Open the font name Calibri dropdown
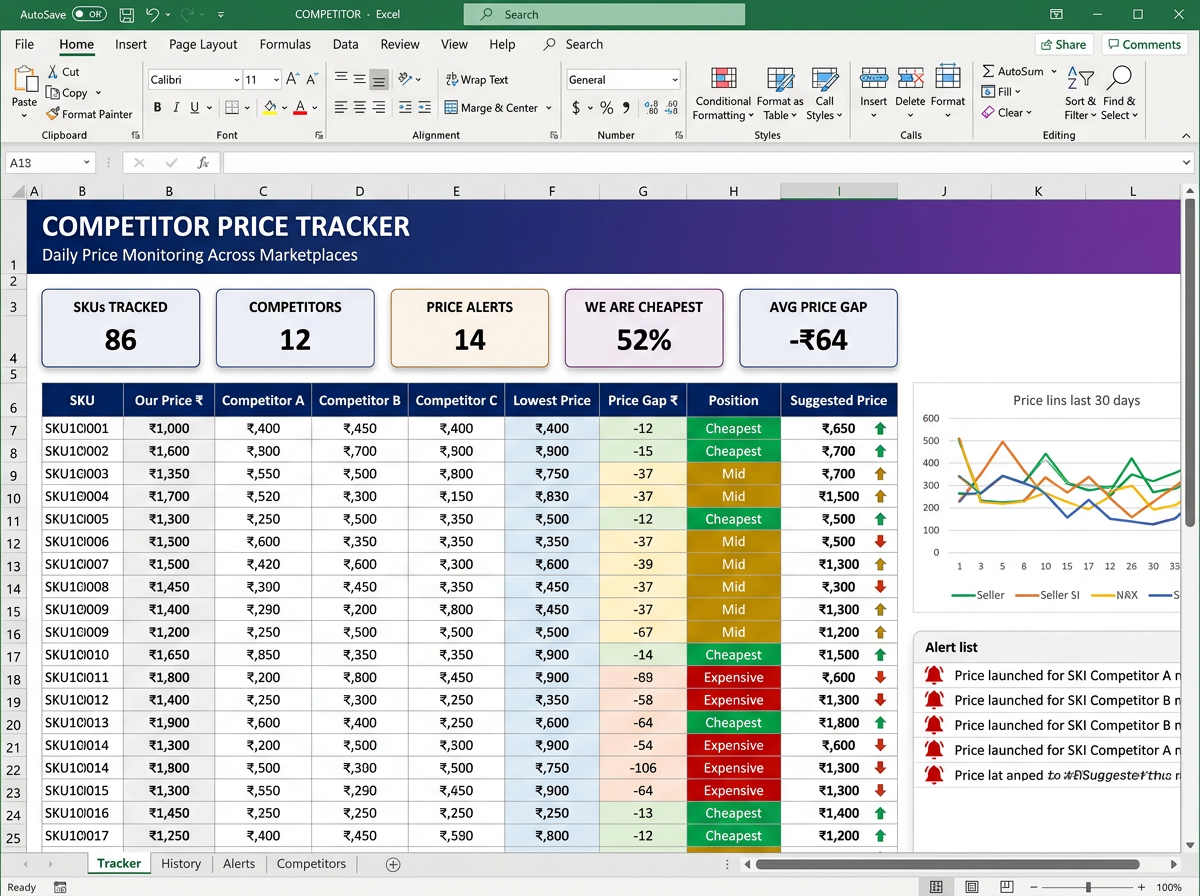1200x896 pixels. pyautogui.click(x=237, y=80)
